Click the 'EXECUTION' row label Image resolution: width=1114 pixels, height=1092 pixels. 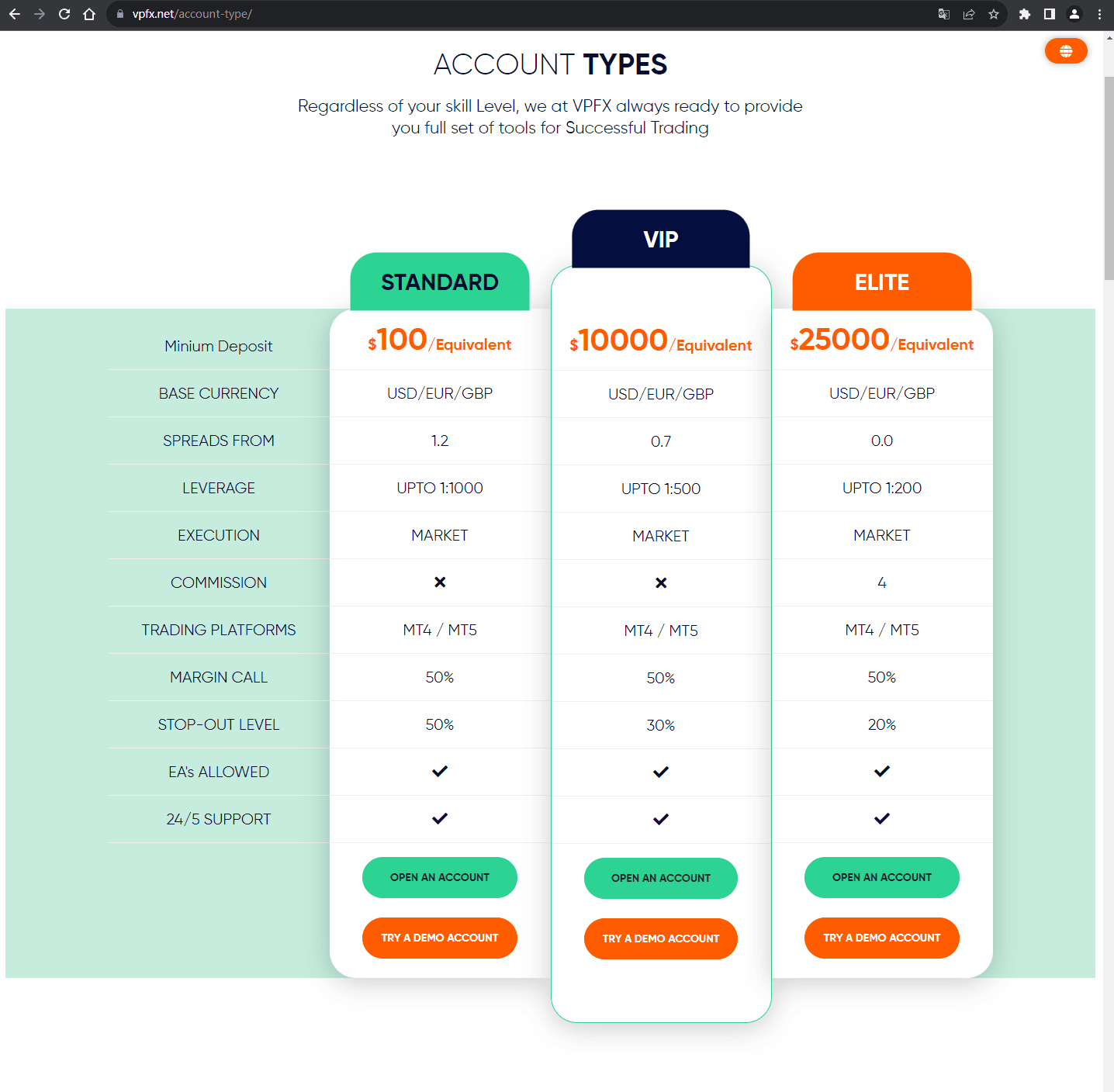pos(219,535)
